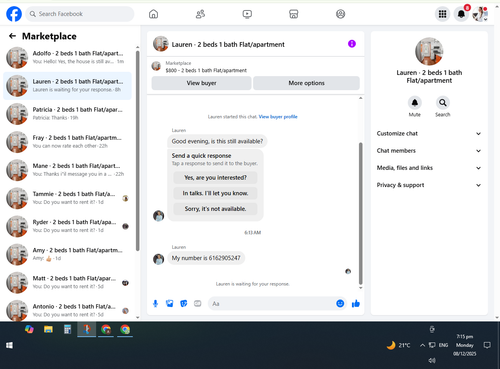Search in conversation with the magnifier icon
Screen dimensions: 500x369
pyautogui.click(x=443, y=103)
